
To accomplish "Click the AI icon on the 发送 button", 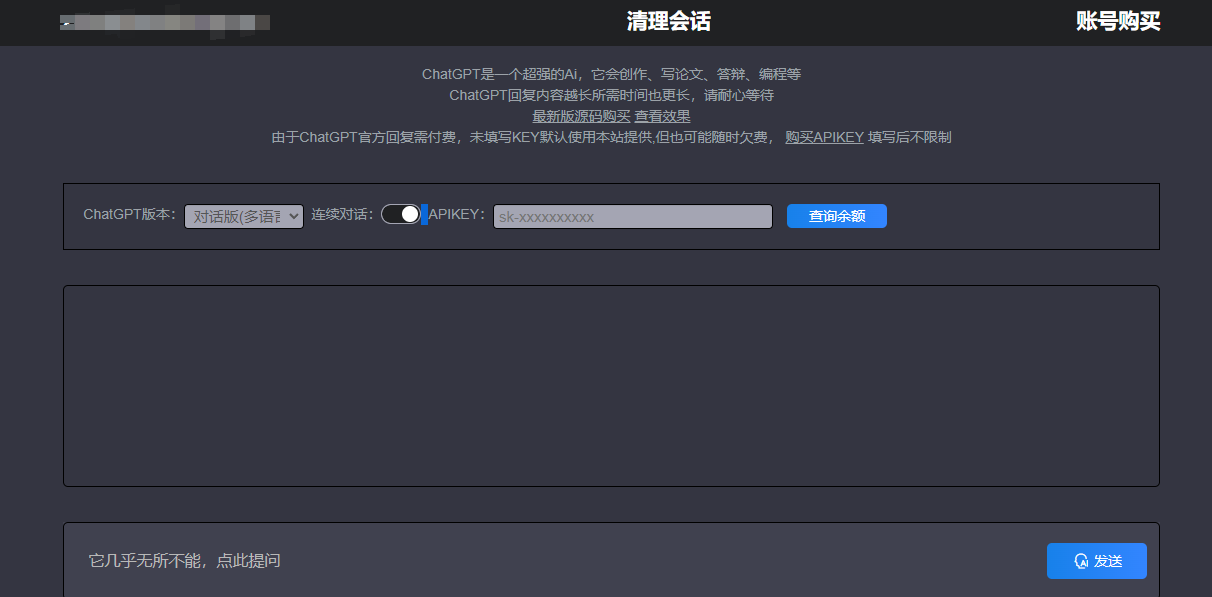I will (x=1081, y=561).
